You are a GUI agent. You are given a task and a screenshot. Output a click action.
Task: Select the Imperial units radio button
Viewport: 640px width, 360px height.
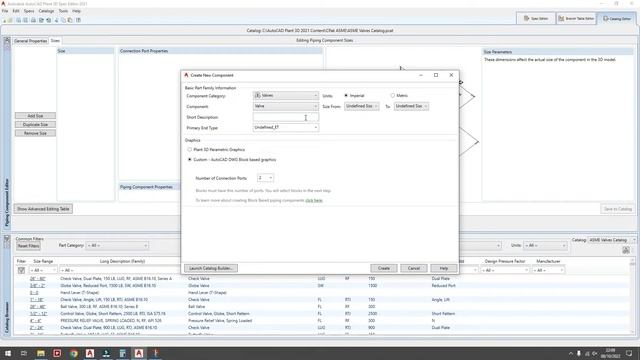coord(346,96)
